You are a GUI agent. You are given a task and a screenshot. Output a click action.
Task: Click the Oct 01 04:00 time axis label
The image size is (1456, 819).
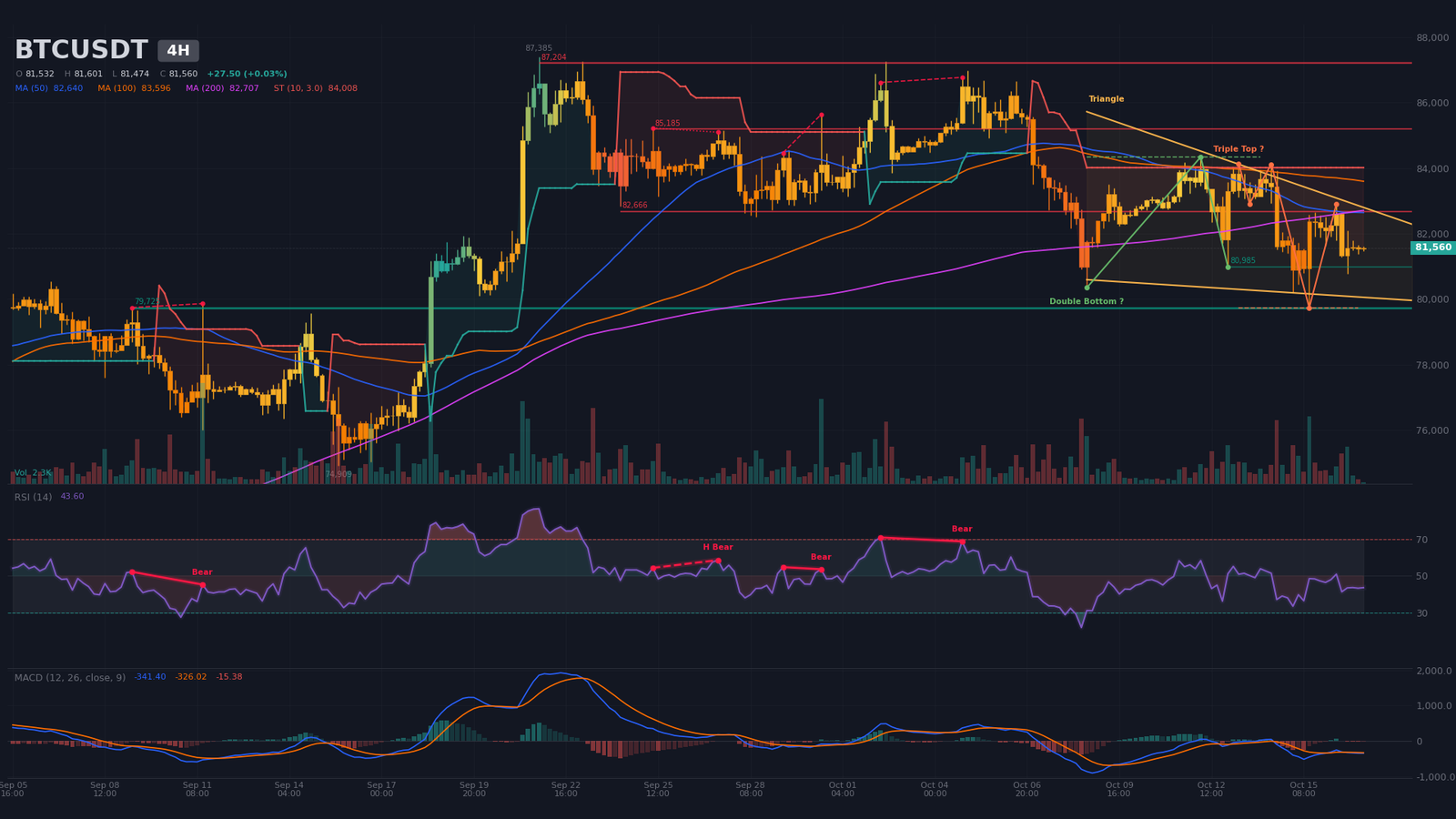(843, 789)
